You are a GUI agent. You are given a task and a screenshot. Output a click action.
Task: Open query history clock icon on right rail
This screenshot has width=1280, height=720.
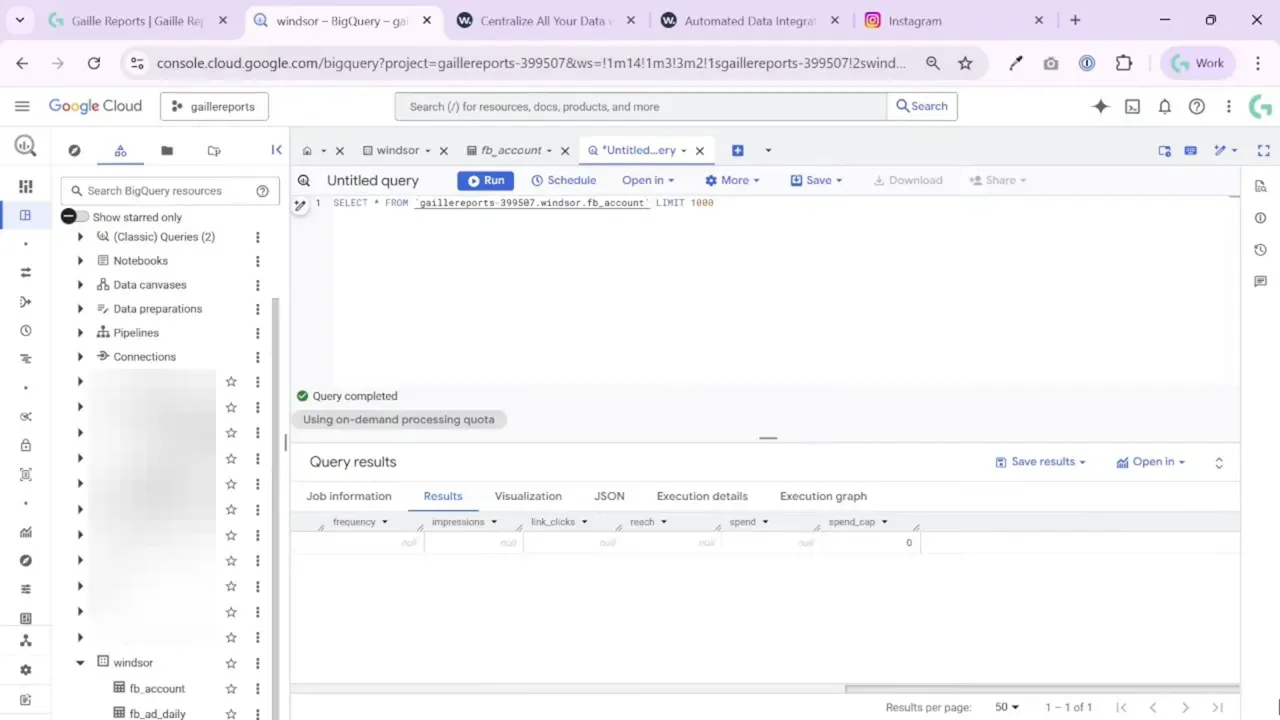(x=1260, y=250)
